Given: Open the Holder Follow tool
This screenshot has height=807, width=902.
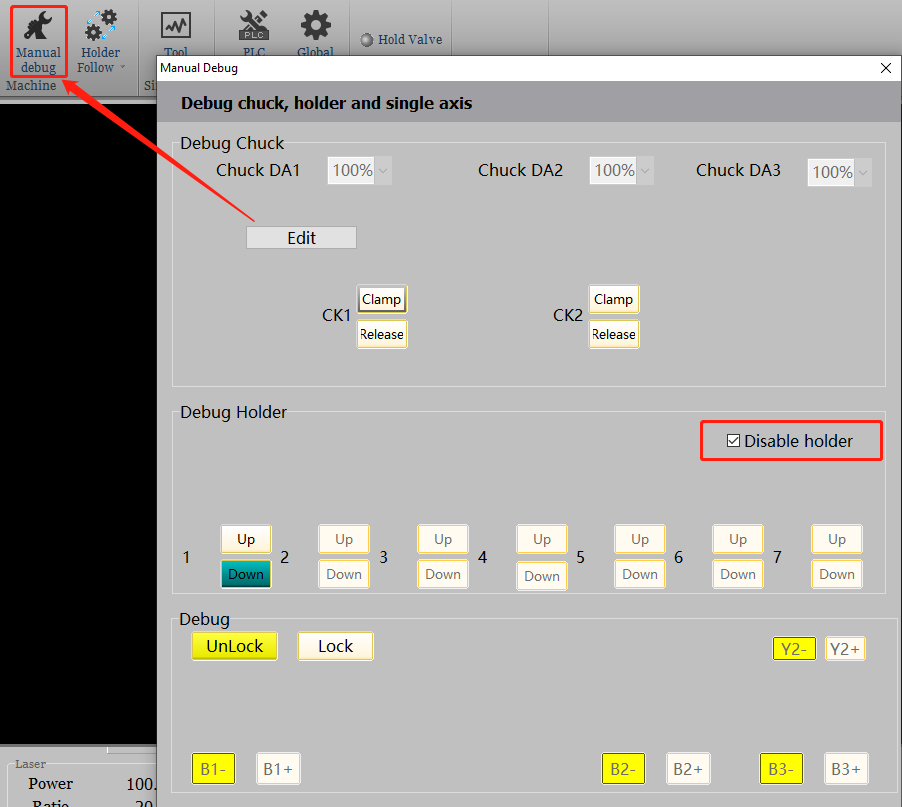Looking at the screenshot, I should click(100, 42).
